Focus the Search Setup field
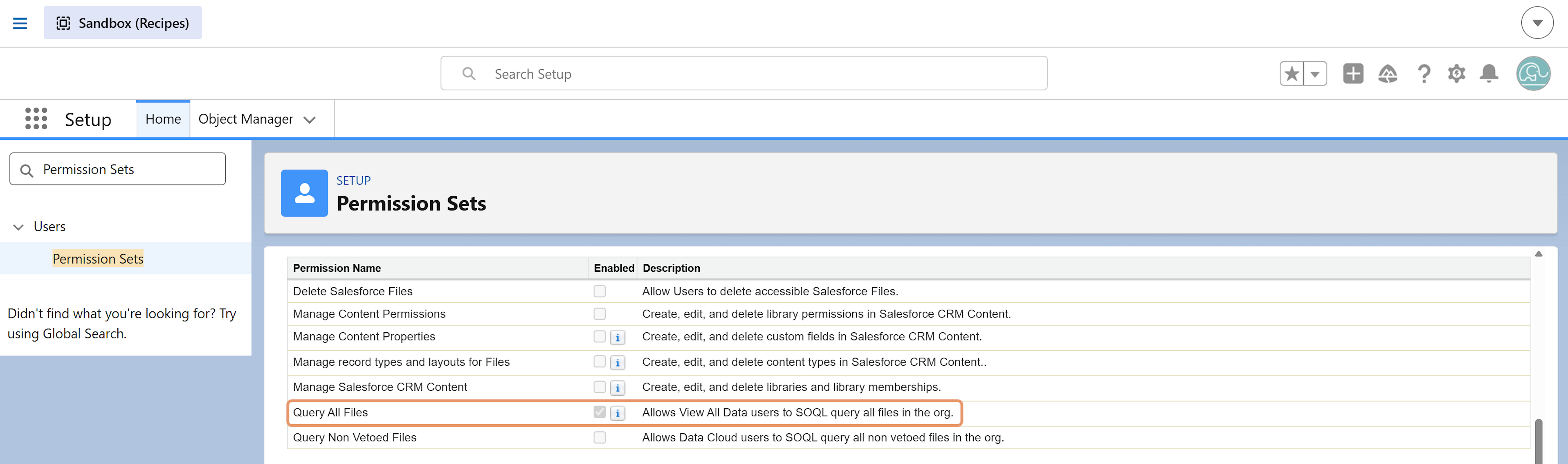 click(744, 74)
